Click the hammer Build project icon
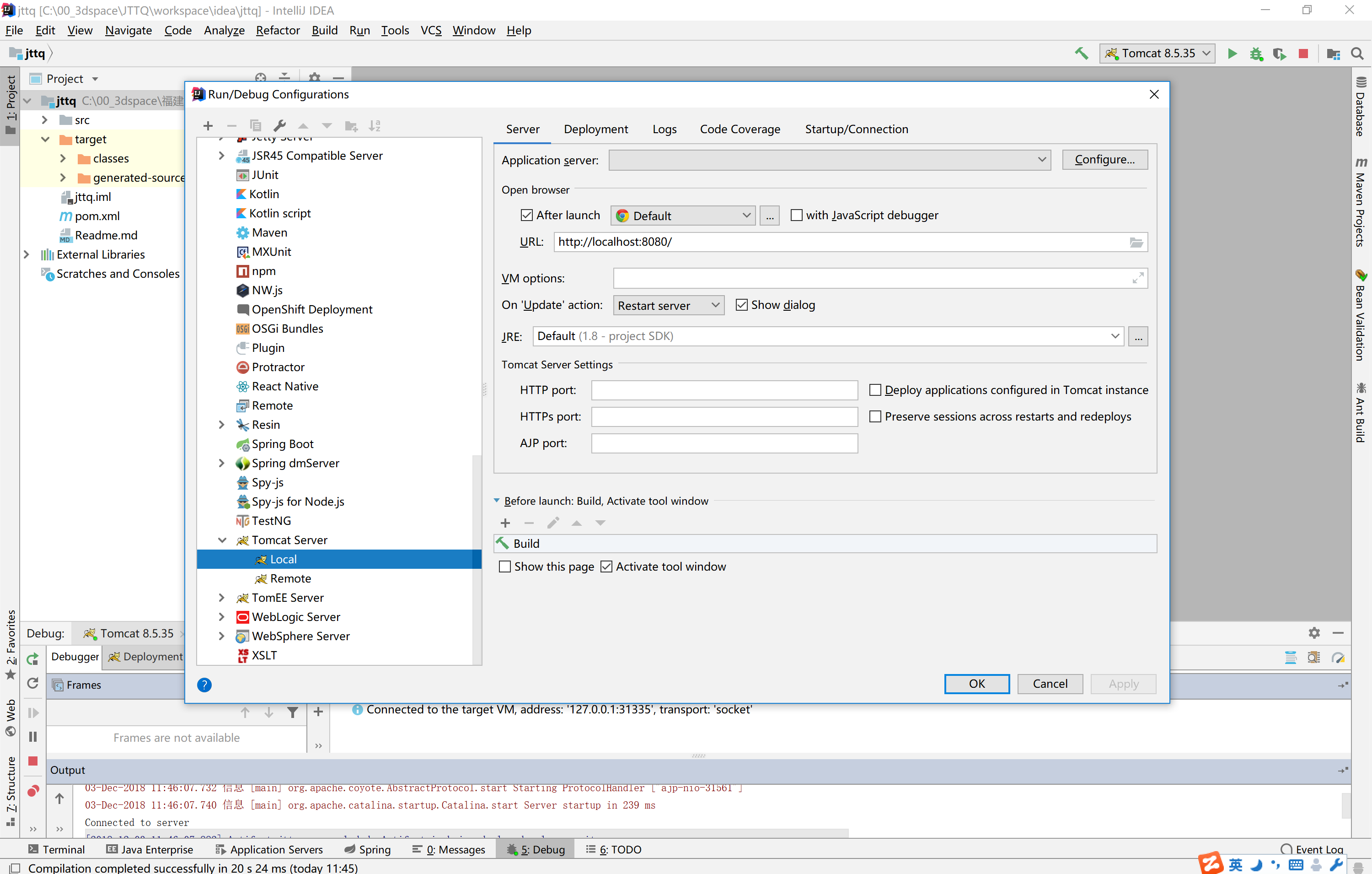1372x874 pixels. 1081,54
